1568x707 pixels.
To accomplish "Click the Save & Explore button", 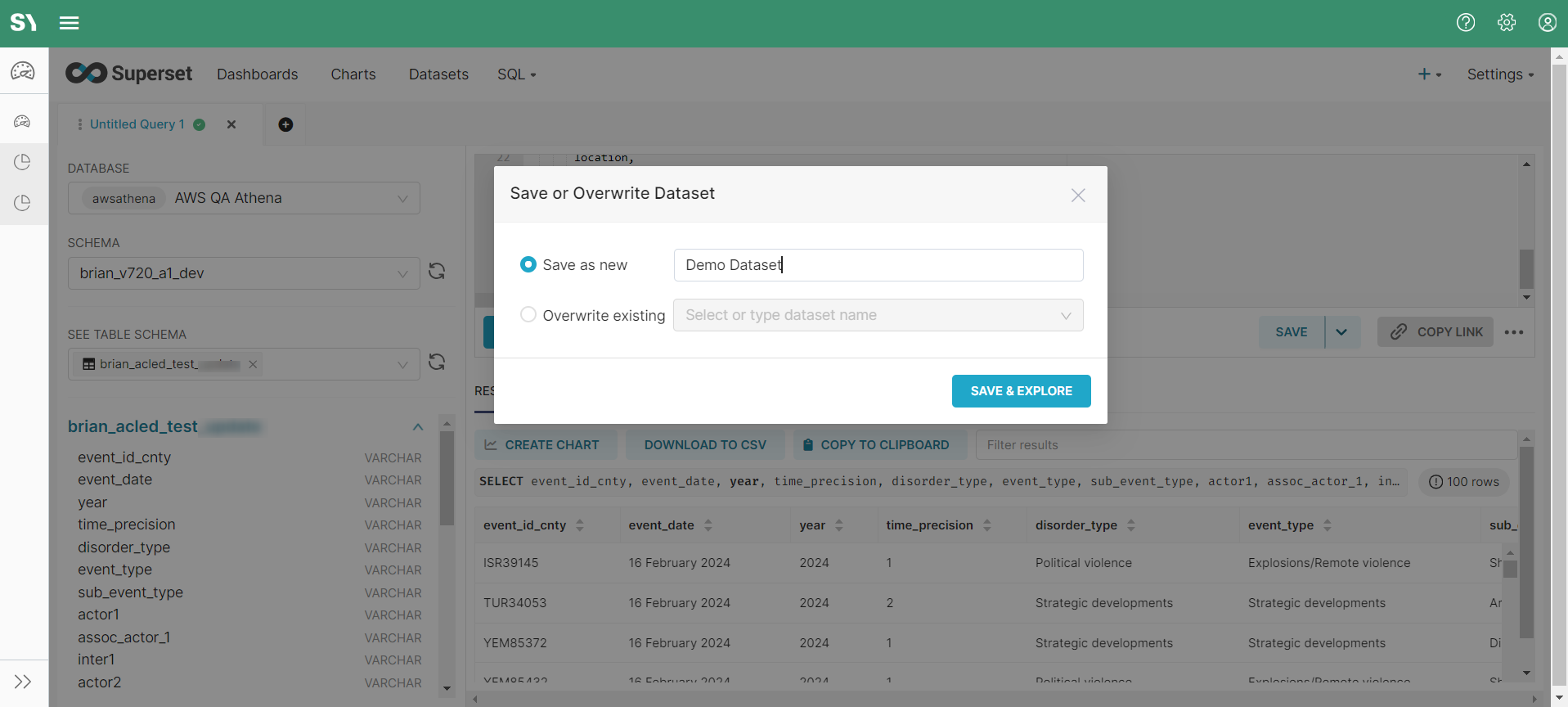I will [x=1021, y=391].
